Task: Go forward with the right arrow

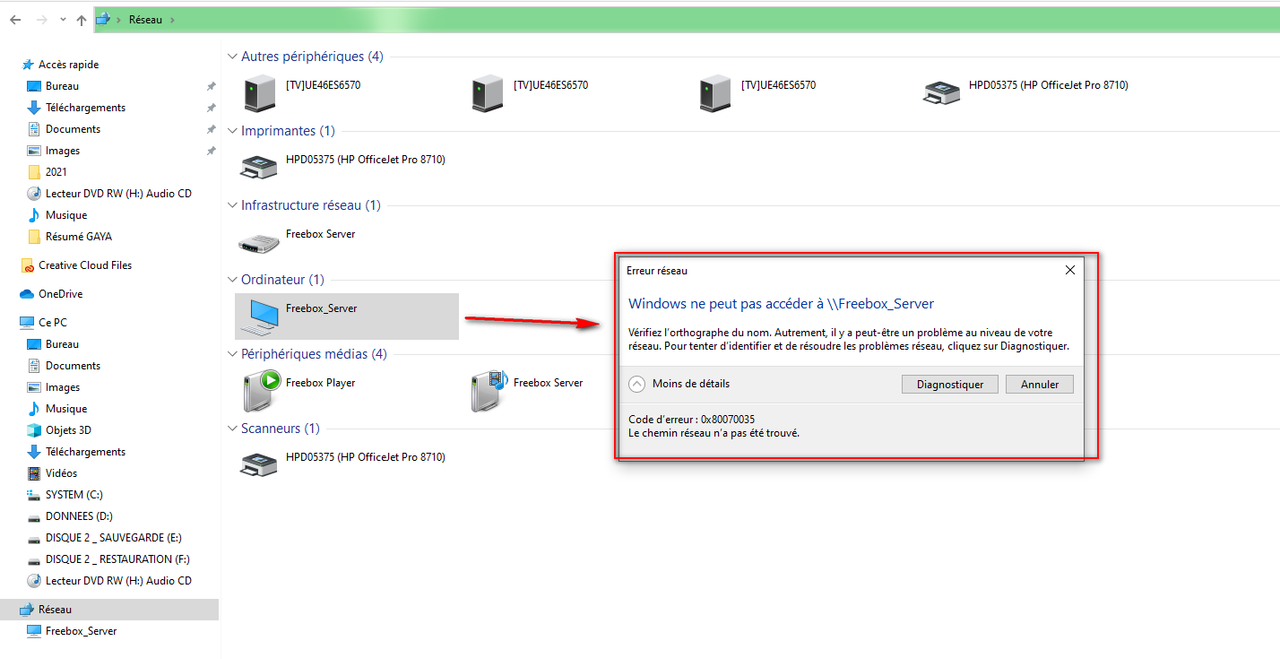Action: (42, 19)
